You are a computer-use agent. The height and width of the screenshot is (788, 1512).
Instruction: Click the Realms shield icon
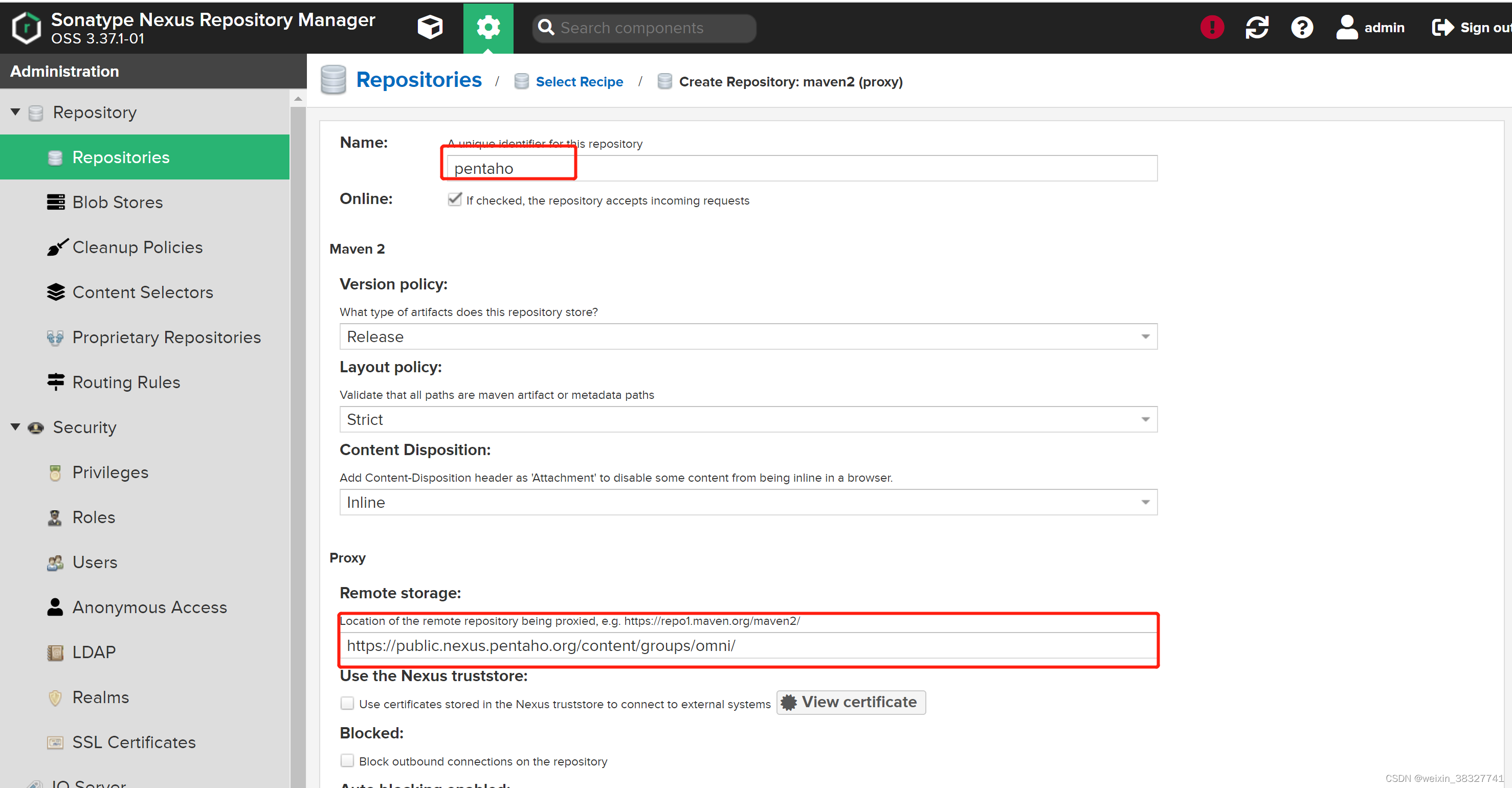click(55, 697)
